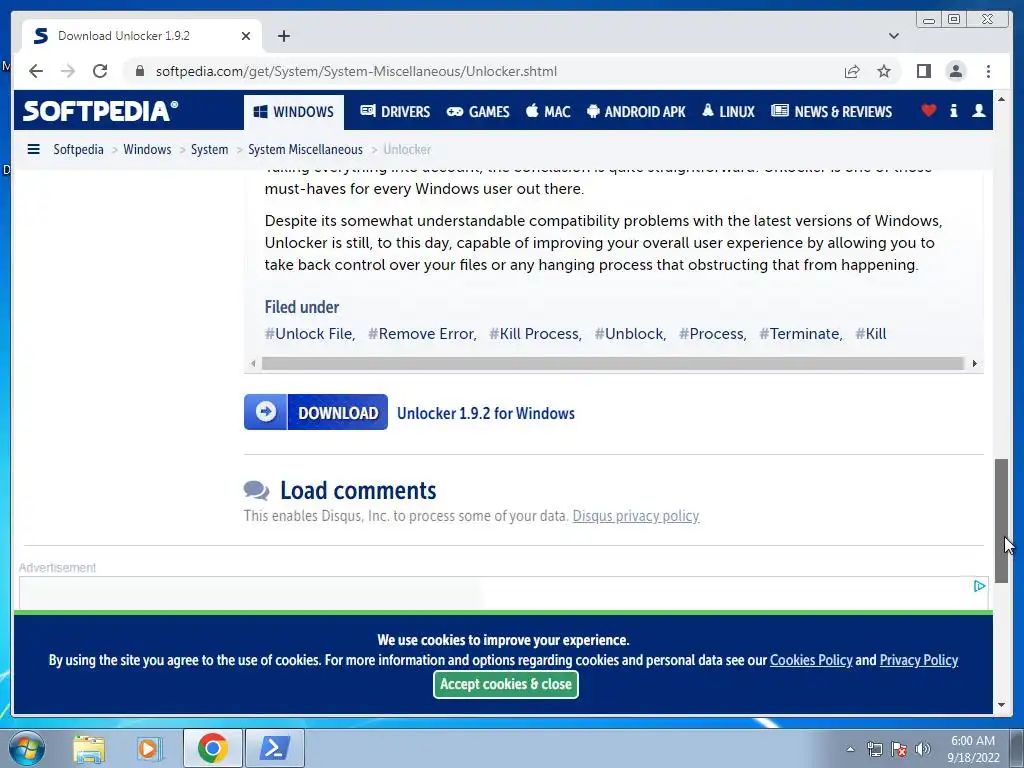Go back to the previous page
The image size is (1024, 768).
(x=36, y=71)
